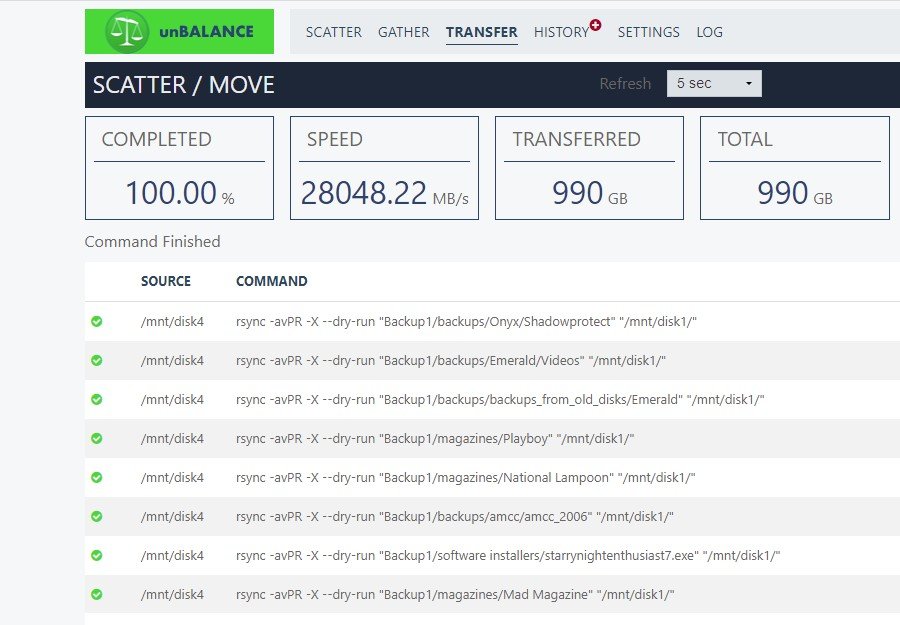Image resolution: width=900 pixels, height=625 pixels.
Task: View the Log tab
Action: coord(709,32)
